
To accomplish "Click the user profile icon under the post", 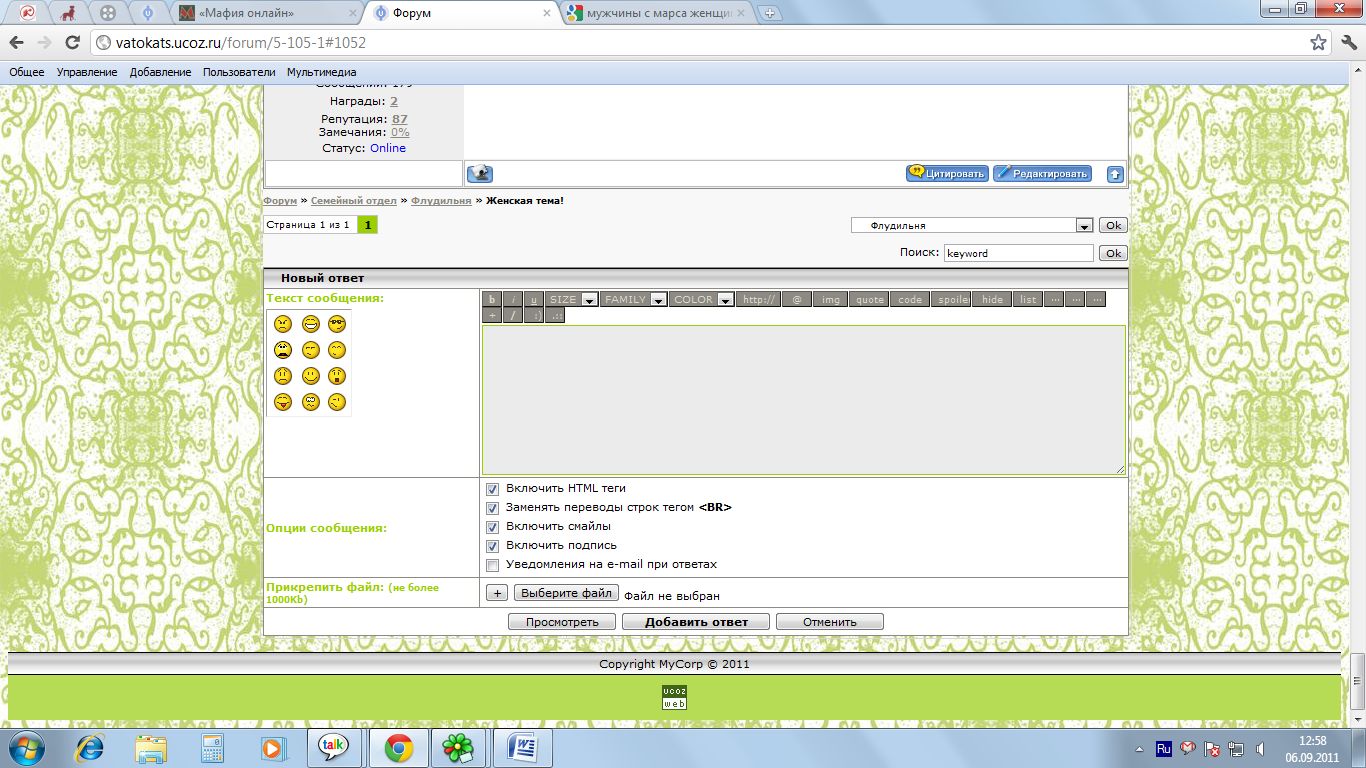I will 480,174.
